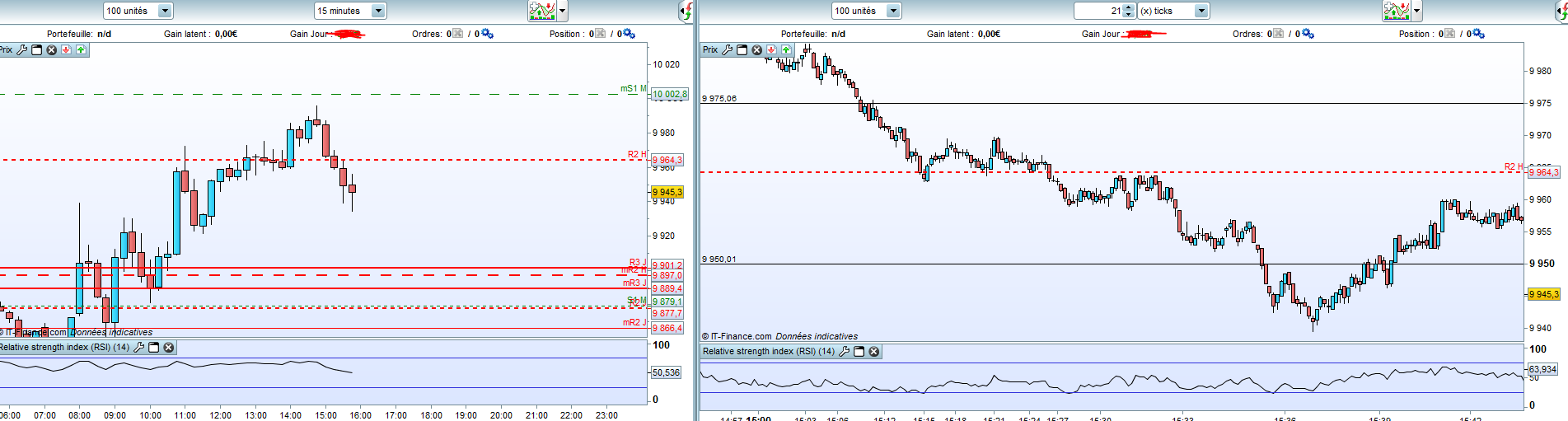Open the right chart Prix settings wrench
The width and height of the screenshot is (1568, 421).
(728, 50)
